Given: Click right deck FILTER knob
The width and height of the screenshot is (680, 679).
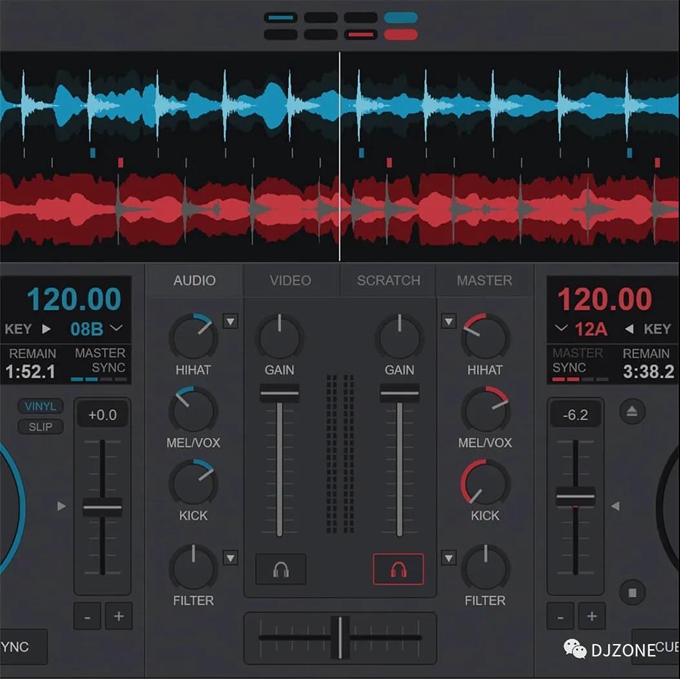Looking at the screenshot, I should [485, 567].
